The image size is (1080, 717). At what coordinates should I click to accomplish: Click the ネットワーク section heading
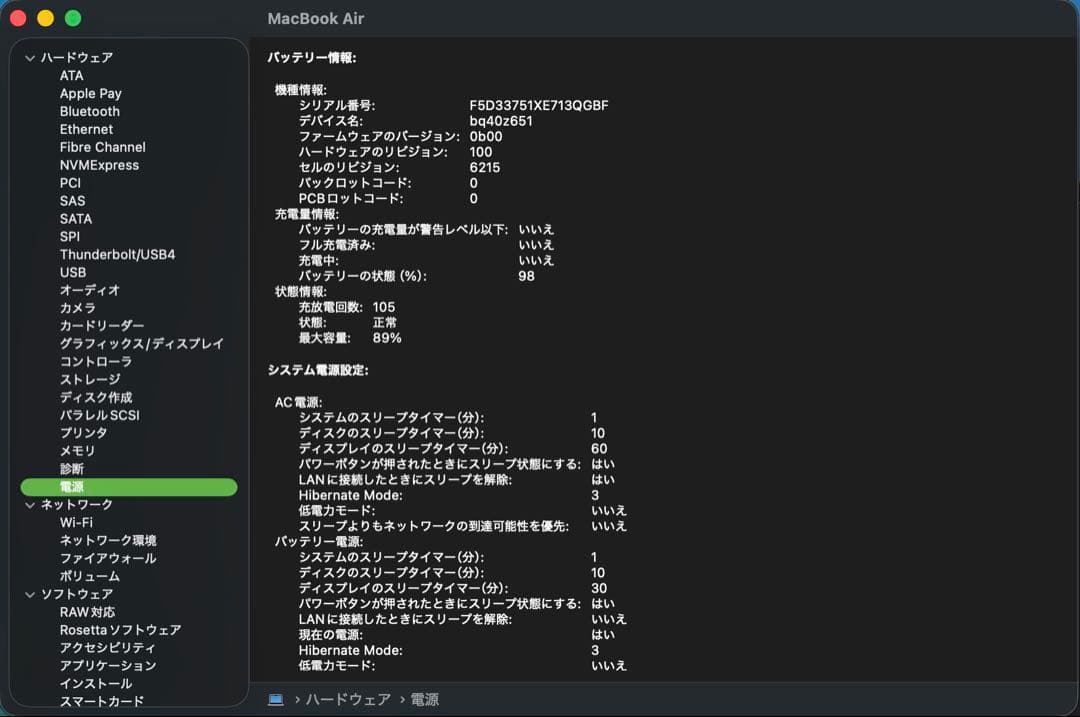point(76,505)
